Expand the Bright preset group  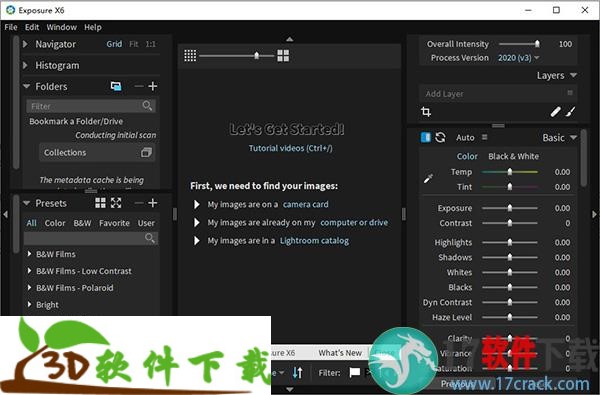[x=29, y=305]
